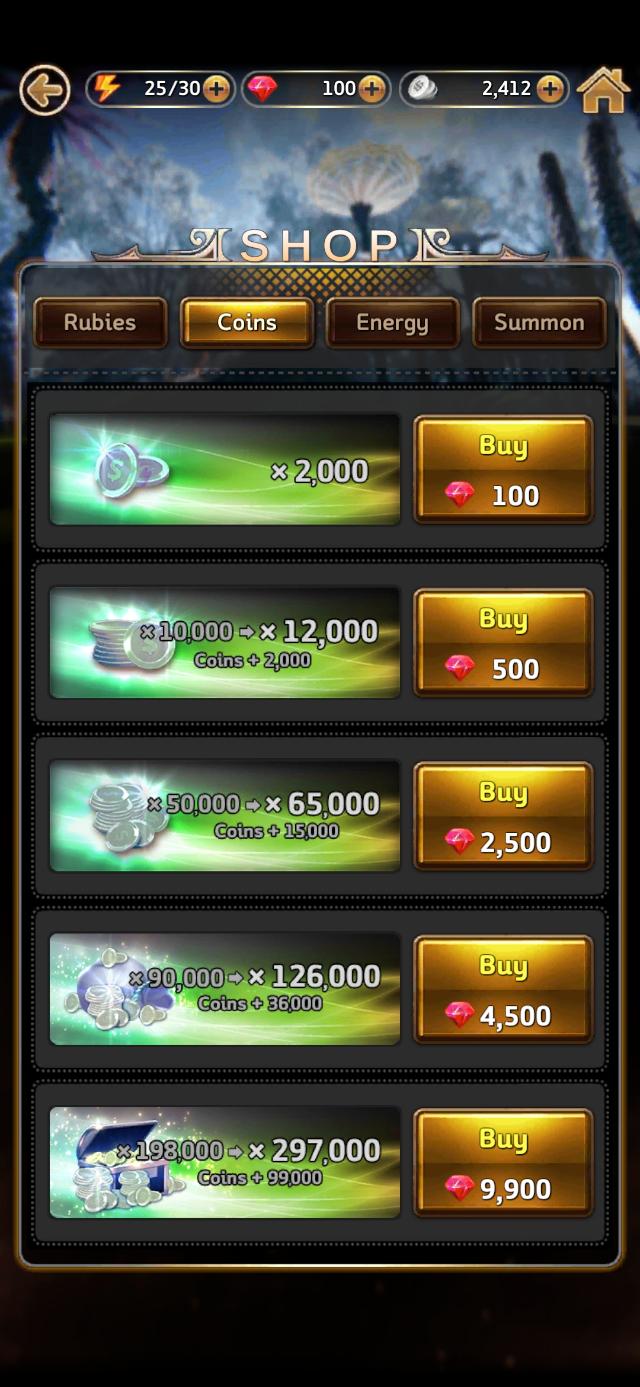Tap the silver coin icon in top bar
The width and height of the screenshot is (640, 1387).
[421, 89]
